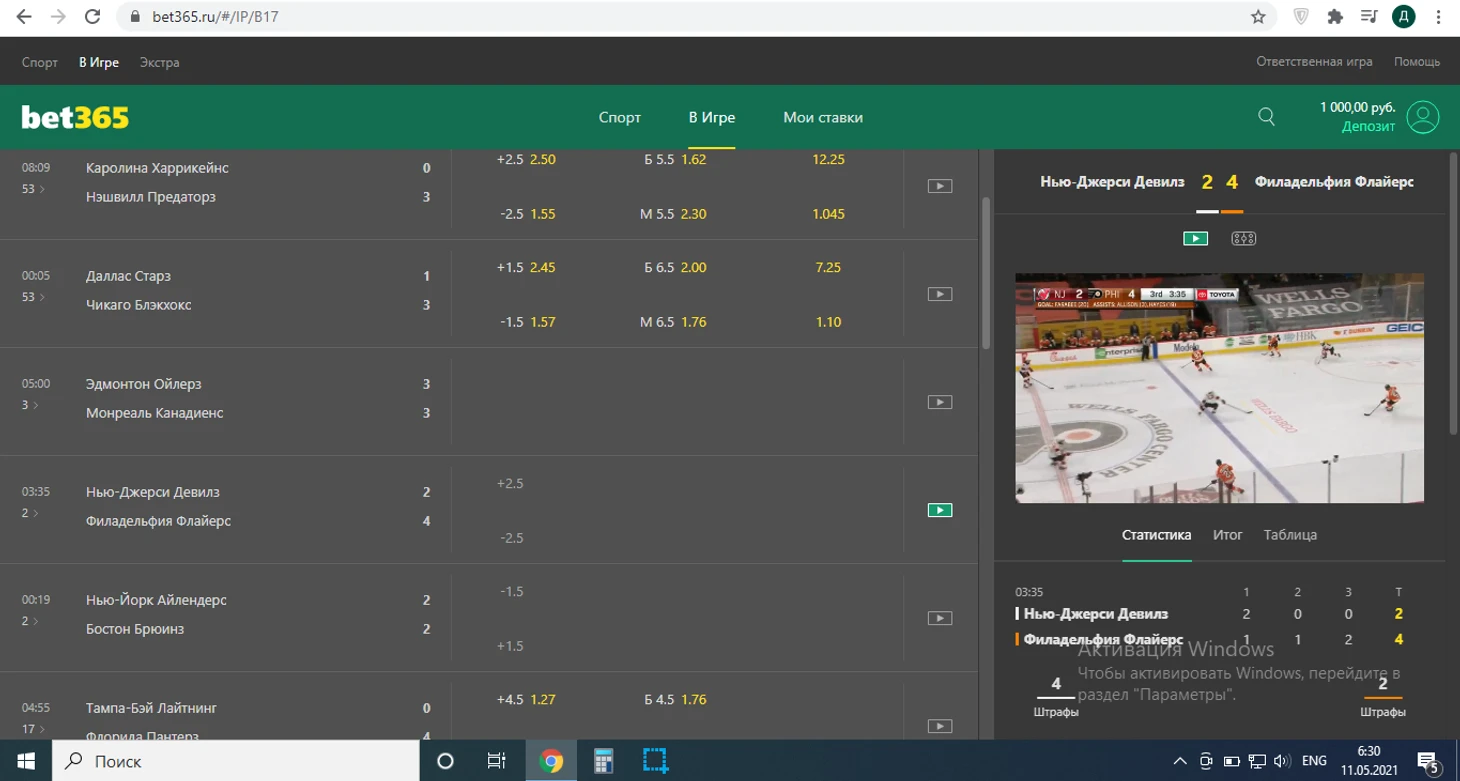
Task: Expand 2 markets for Нью-Йорк Айлендерс match
Action: tap(31, 621)
